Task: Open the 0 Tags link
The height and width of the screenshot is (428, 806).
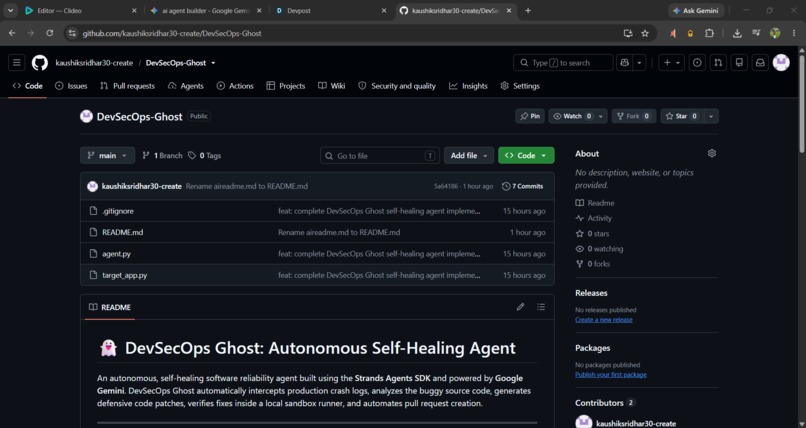Action: [205, 155]
